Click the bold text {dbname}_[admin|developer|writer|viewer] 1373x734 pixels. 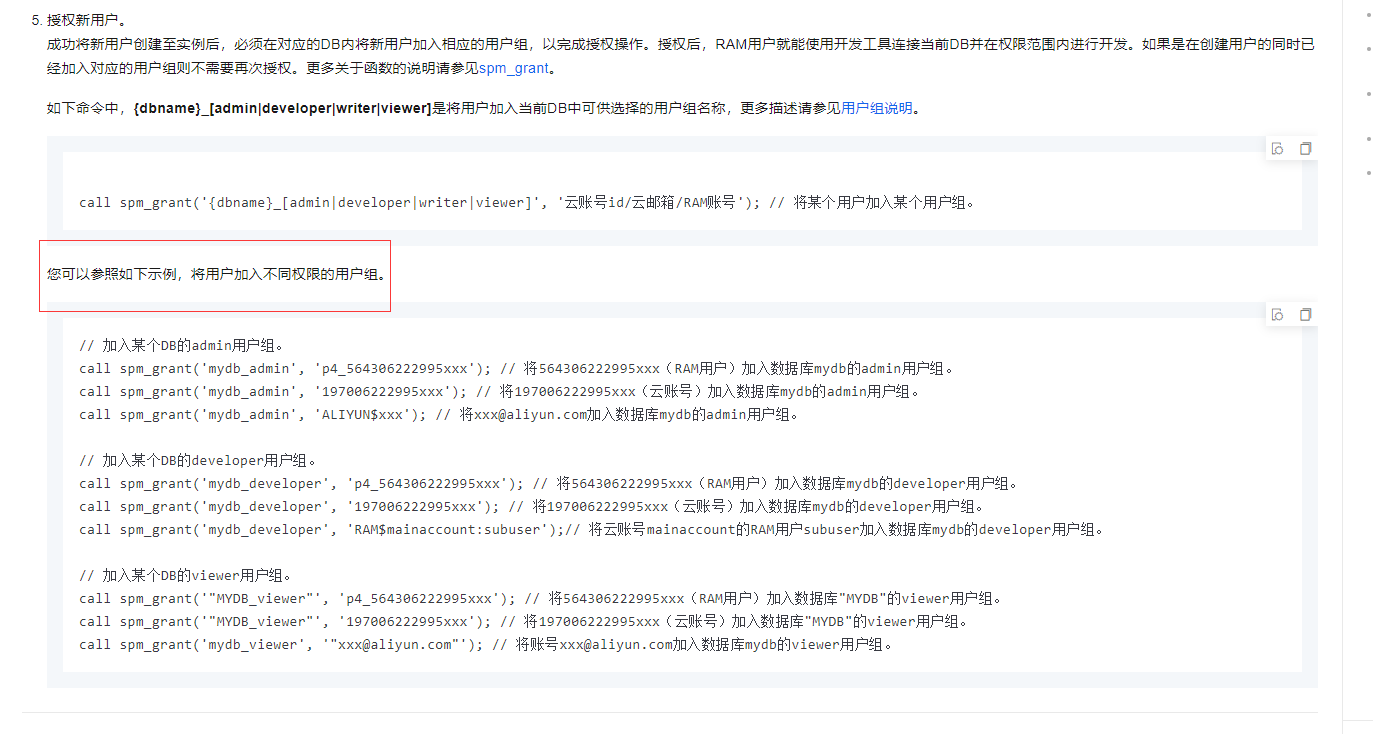(282, 108)
